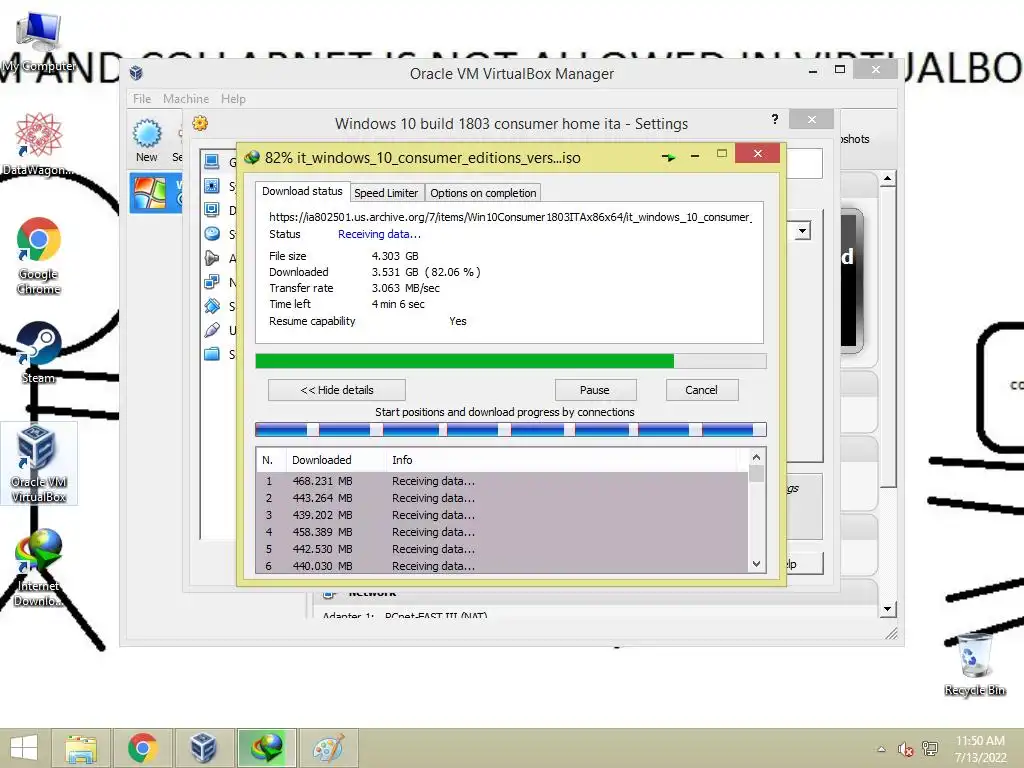Select connection row 3 with 439.202 MB
This screenshot has width=1024, height=768.
[503, 515]
